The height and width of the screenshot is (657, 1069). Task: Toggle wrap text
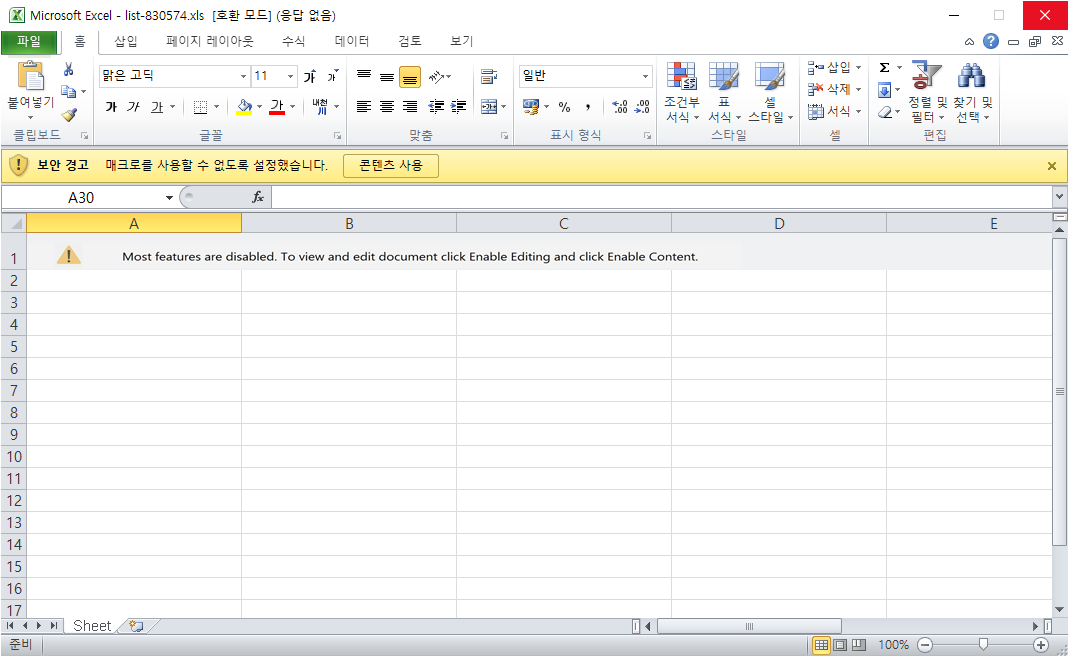click(489, 76)
